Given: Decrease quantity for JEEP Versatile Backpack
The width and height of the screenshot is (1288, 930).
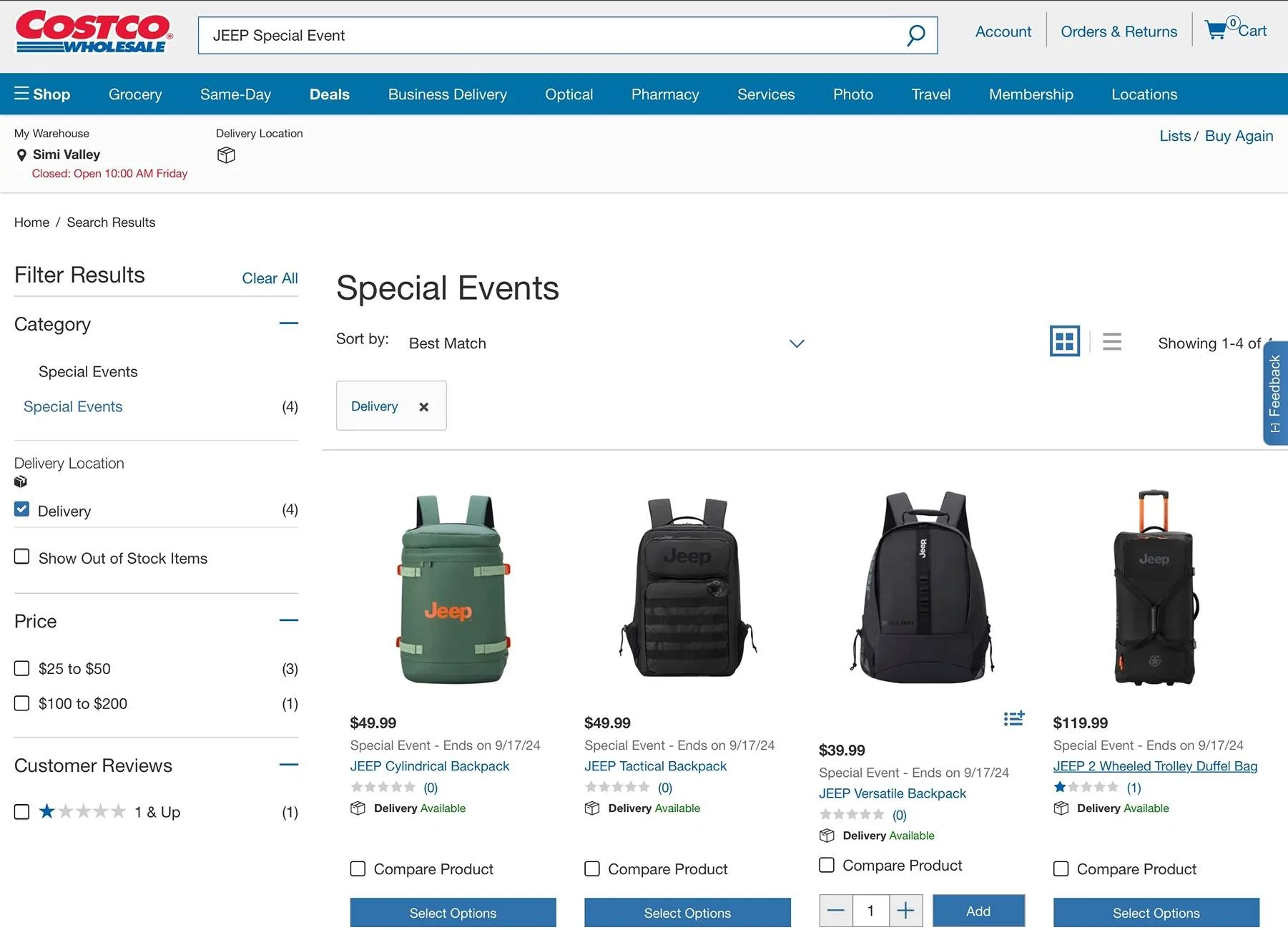Looking at the screenshot, I should pos(836,911).
